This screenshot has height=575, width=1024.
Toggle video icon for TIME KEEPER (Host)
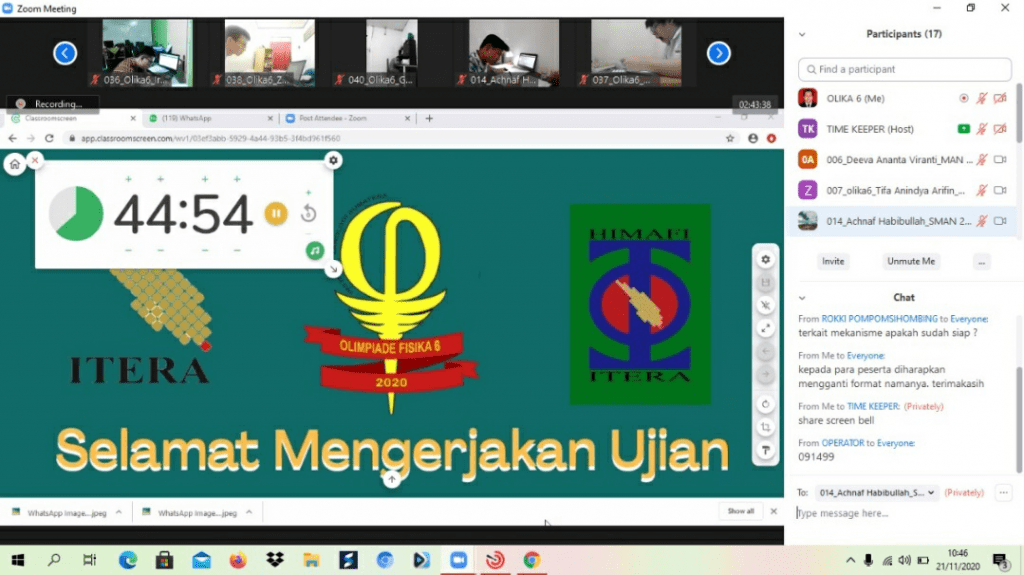[1000, 129]
